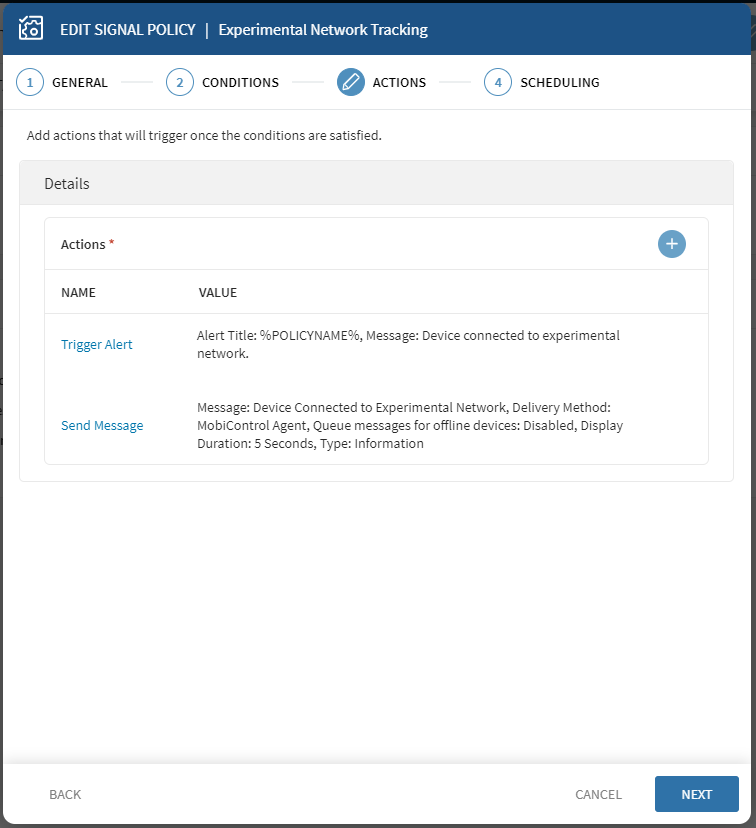Screen dimensions: 756x828
Task: Click the pencil icon for Actions step
Action: pyautogui.click(x=351, y=82)
